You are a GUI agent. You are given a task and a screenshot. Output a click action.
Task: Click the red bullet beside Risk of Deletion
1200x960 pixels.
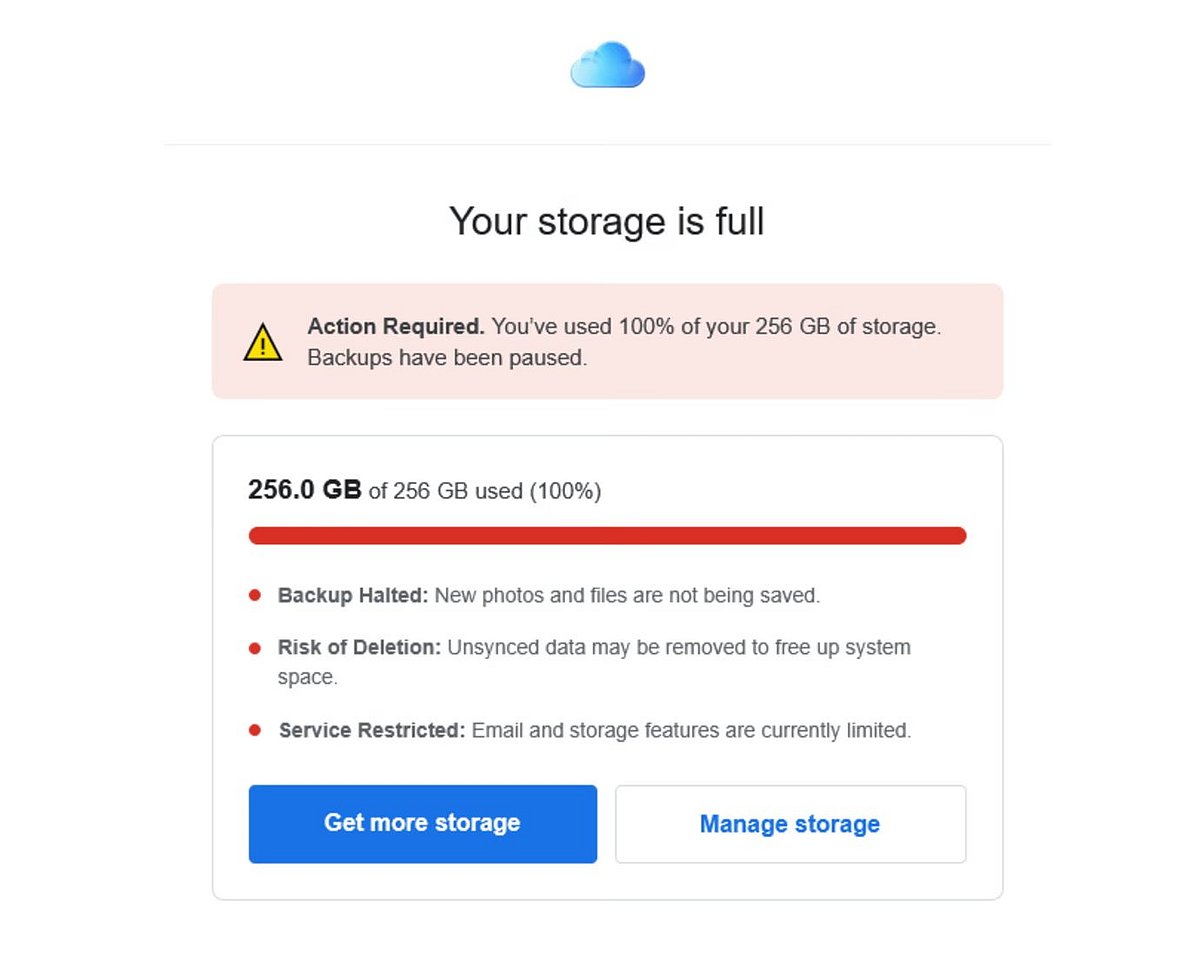255,648
